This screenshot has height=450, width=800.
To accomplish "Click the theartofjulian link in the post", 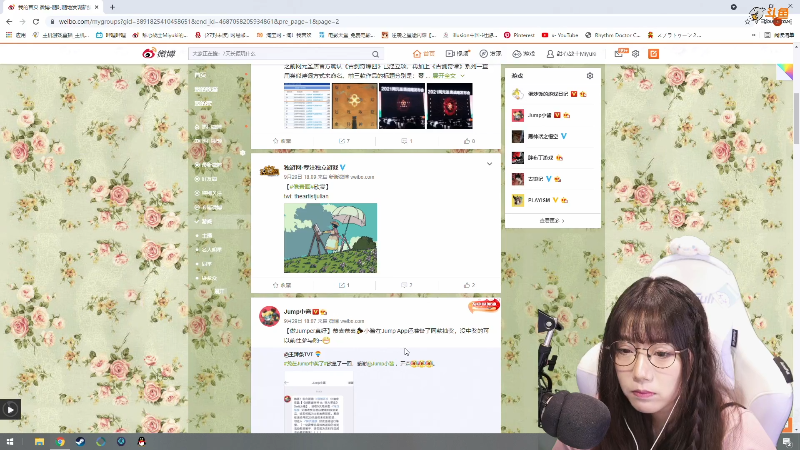I will point(311,196).
